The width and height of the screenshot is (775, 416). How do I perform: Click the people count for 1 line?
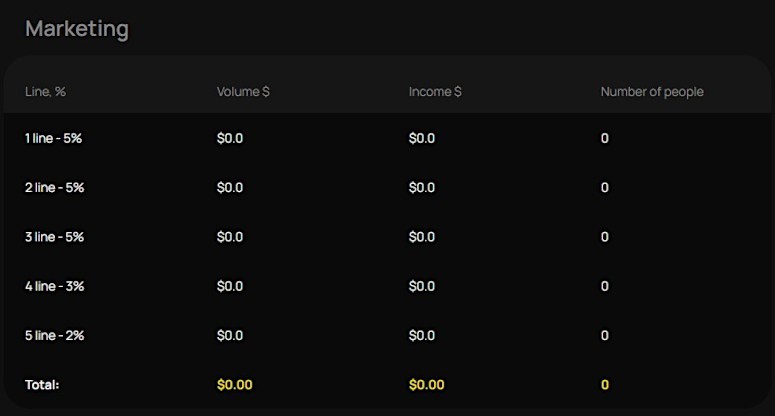click(605, 138)
